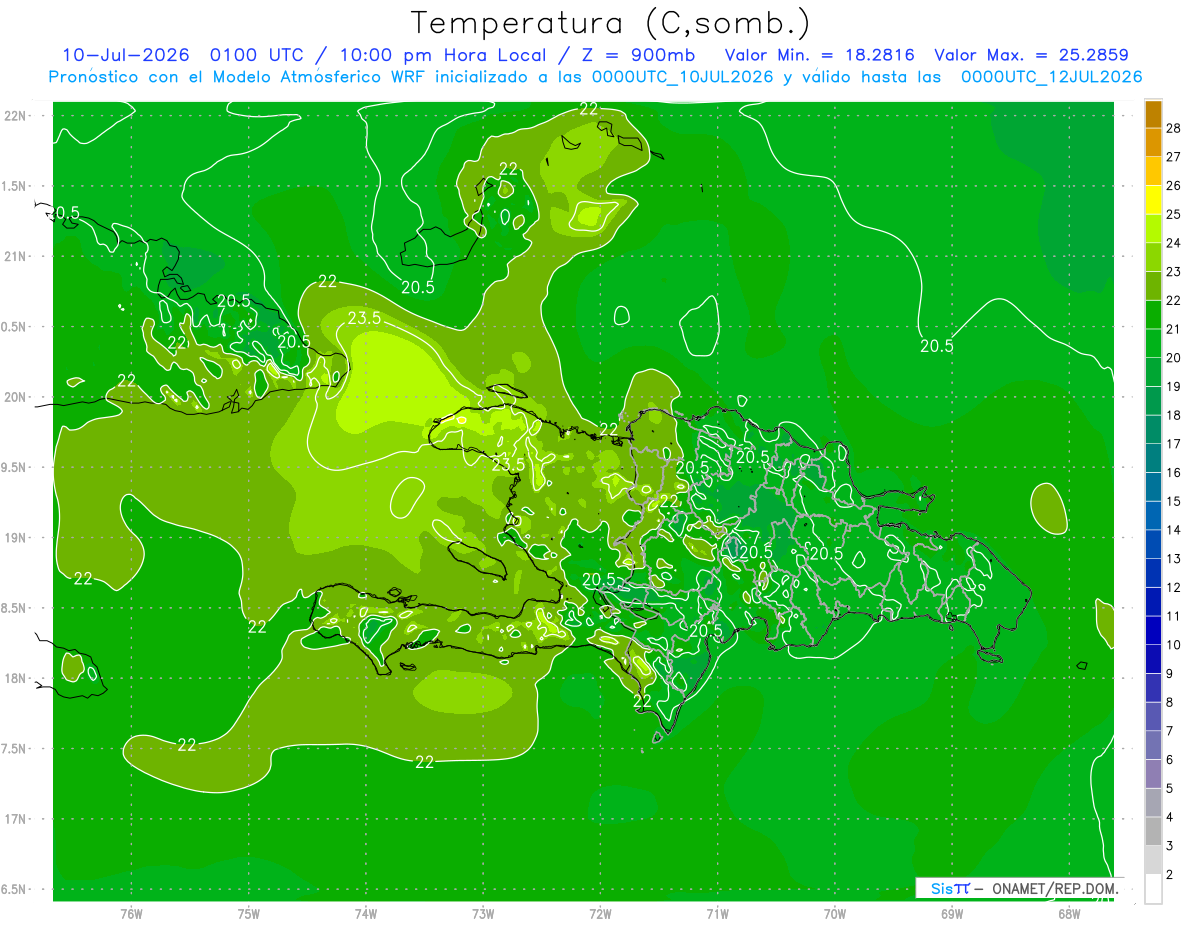Viewport: 1200px width, 927px height.
Task: Click the teal swatch between 16 and 17
Action: click(1153, 459)
